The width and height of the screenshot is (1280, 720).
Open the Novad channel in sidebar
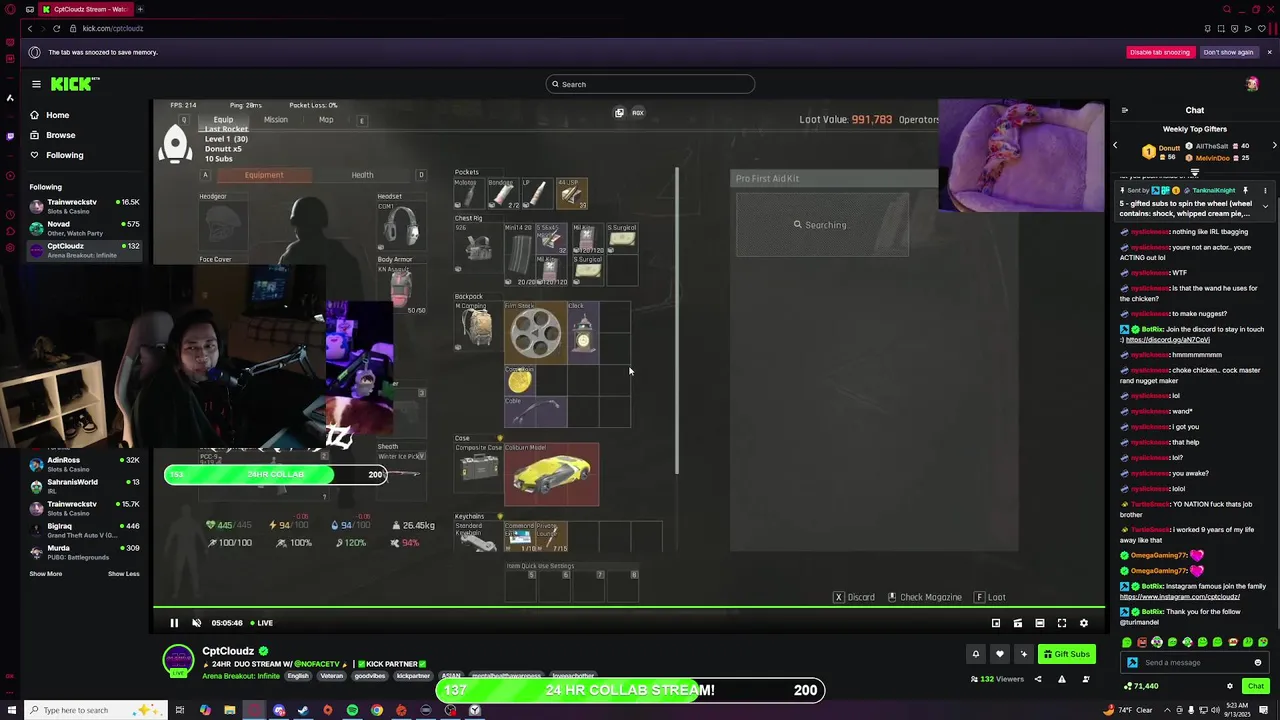(x=86, y=228)
